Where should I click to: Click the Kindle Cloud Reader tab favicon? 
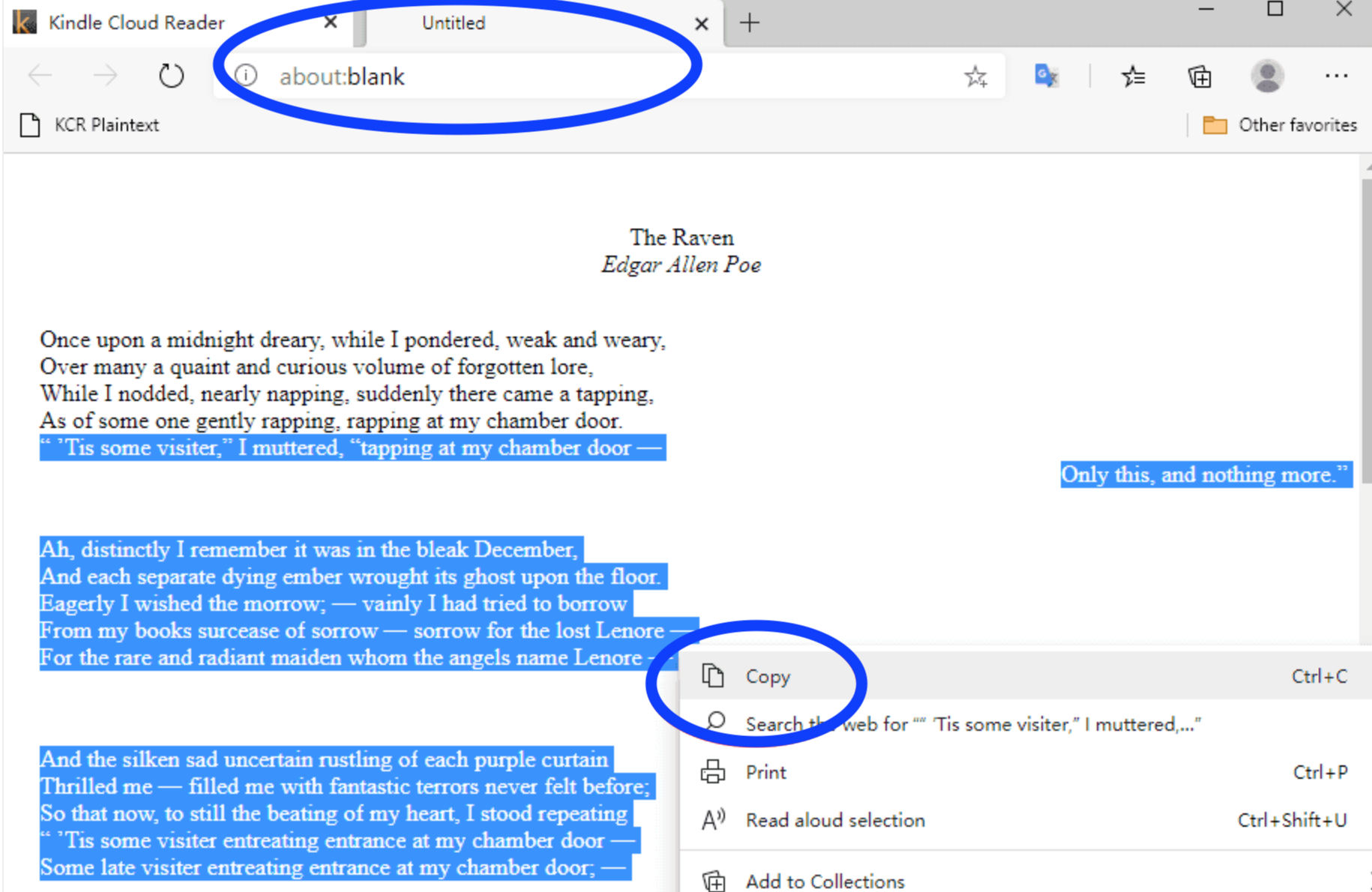pos(24,22)
